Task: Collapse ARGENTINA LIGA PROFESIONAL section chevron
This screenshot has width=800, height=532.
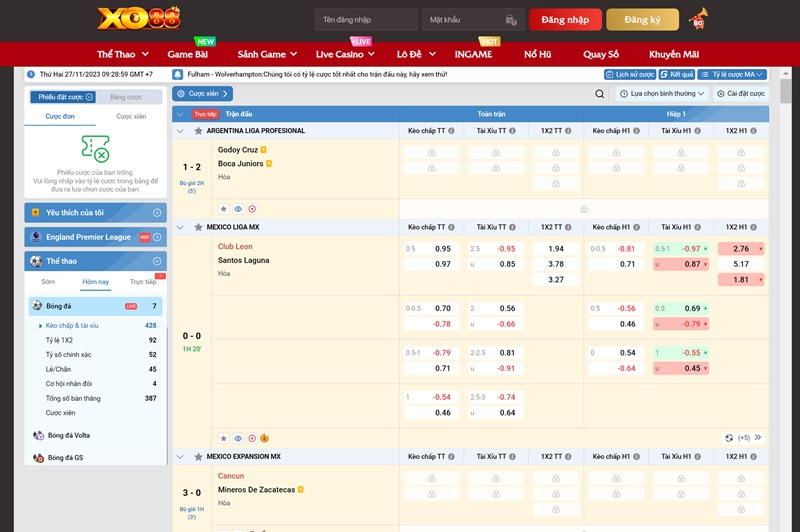Action: 180,131
